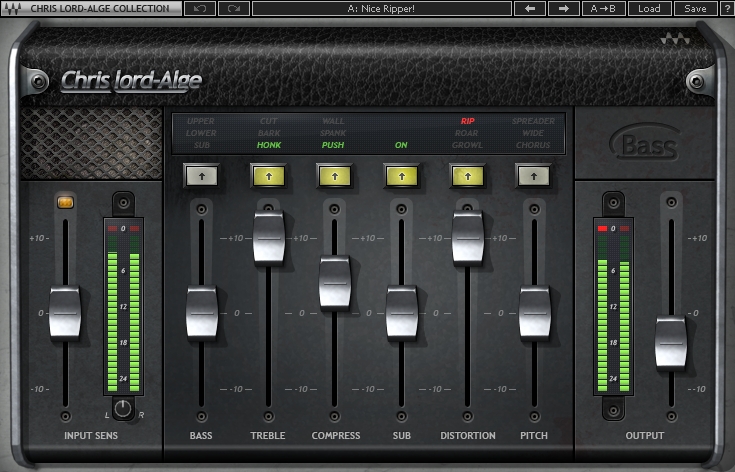This screenshot has height=472, width=735.
Task: Click the 'UPPER' bass mode label
Action: pyautogui.click(x=201, y=121)
